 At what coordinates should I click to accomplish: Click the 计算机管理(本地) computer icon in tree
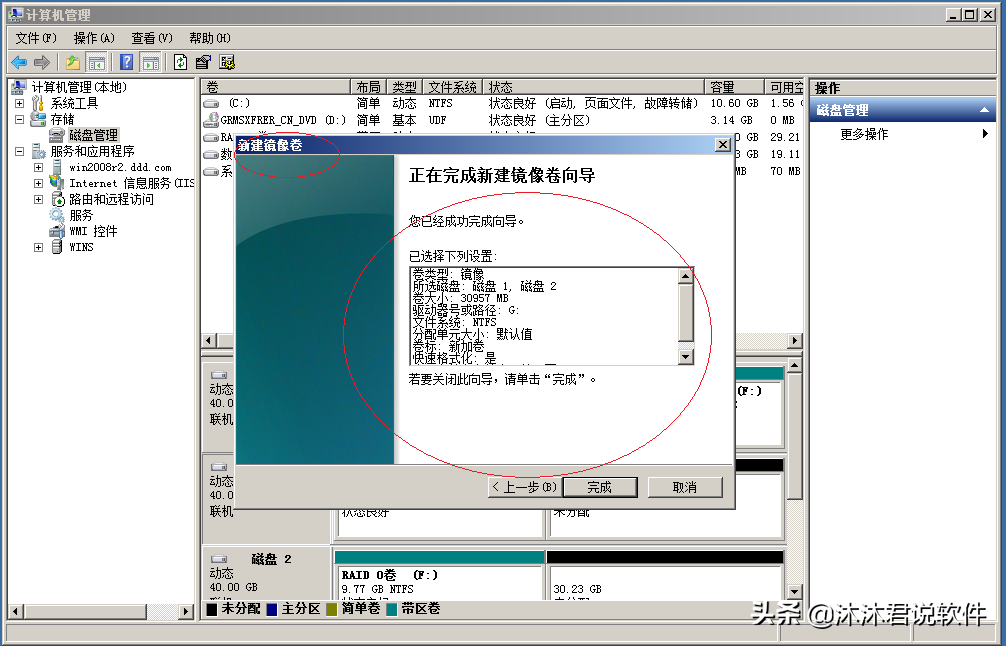click(19, 87)
